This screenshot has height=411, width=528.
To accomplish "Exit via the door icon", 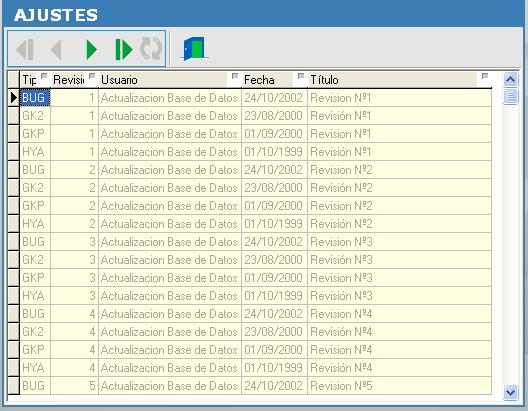I will point(194,49).
